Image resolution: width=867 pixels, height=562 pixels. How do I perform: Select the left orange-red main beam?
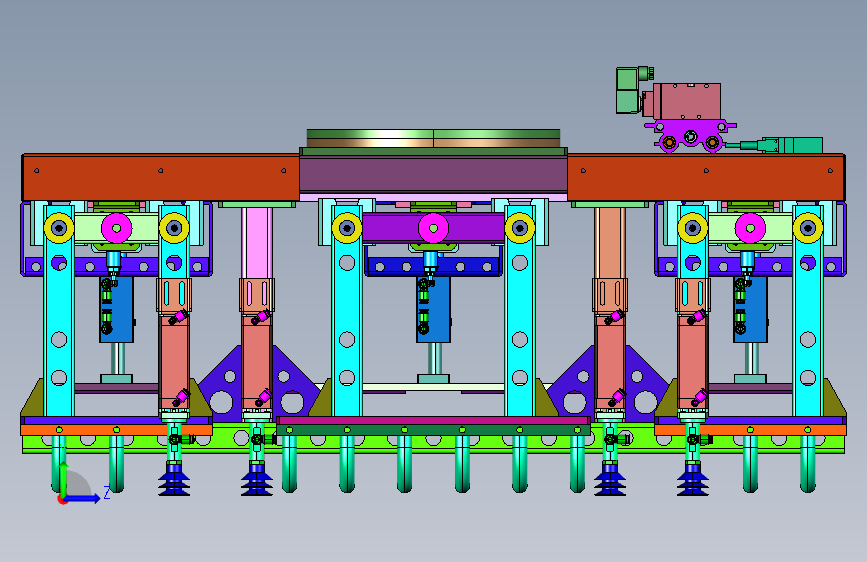point(160,177)
